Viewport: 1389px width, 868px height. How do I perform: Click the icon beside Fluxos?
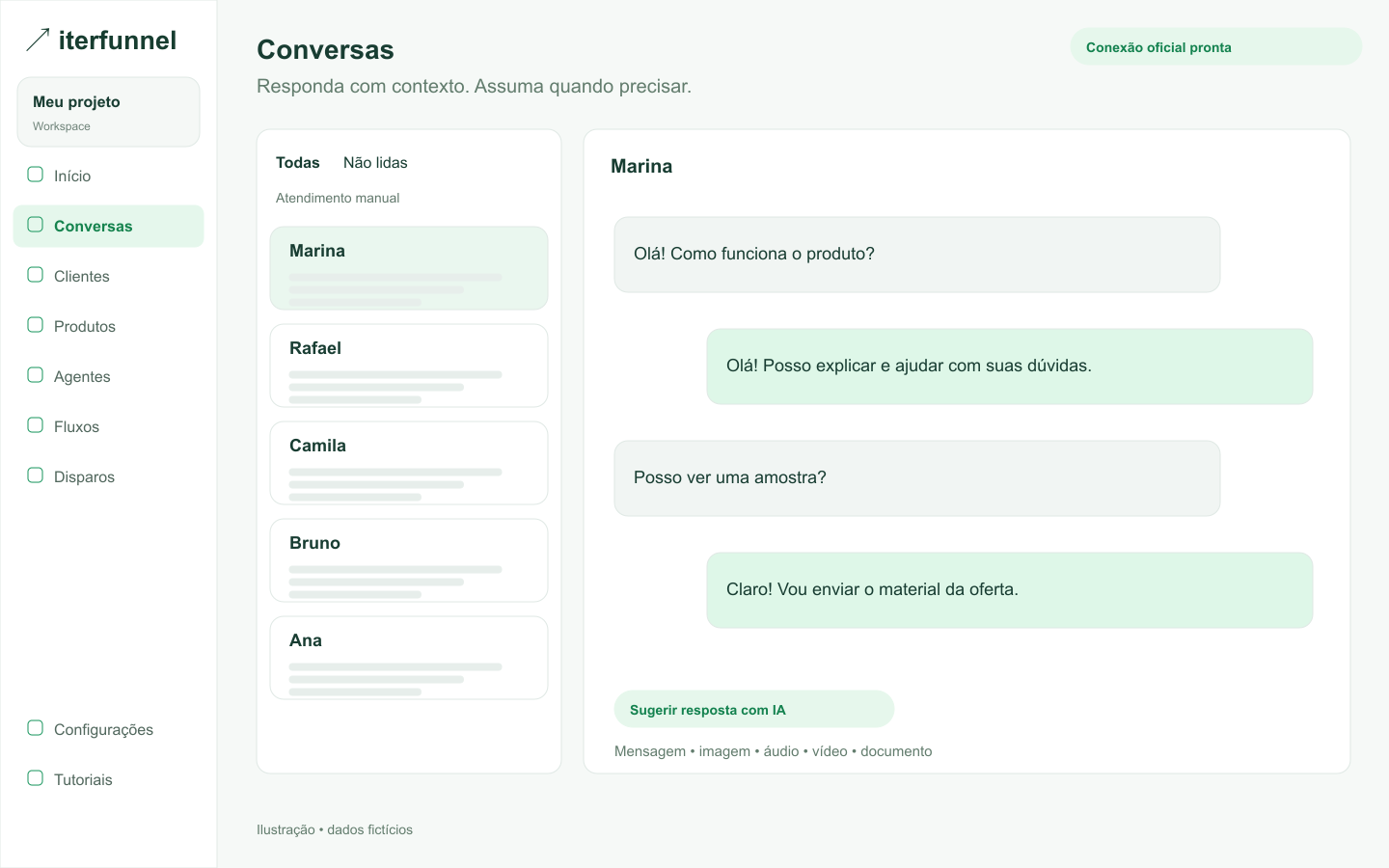pyautogui.click(x=36, y=425)
